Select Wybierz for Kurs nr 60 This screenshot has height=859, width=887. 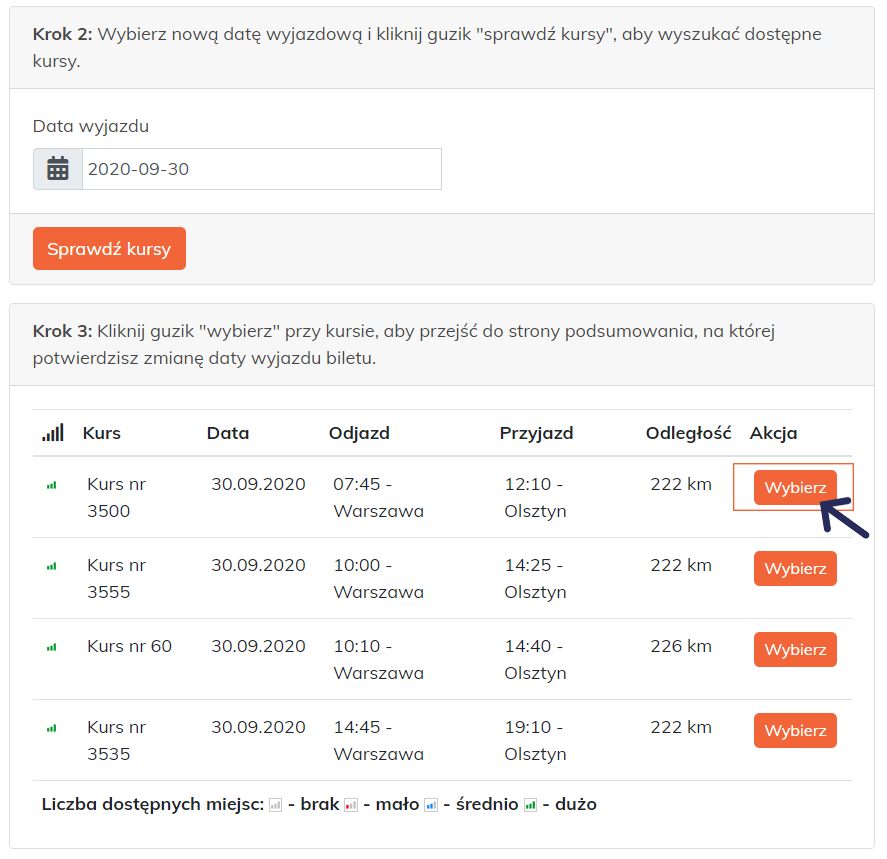point(795,649)
